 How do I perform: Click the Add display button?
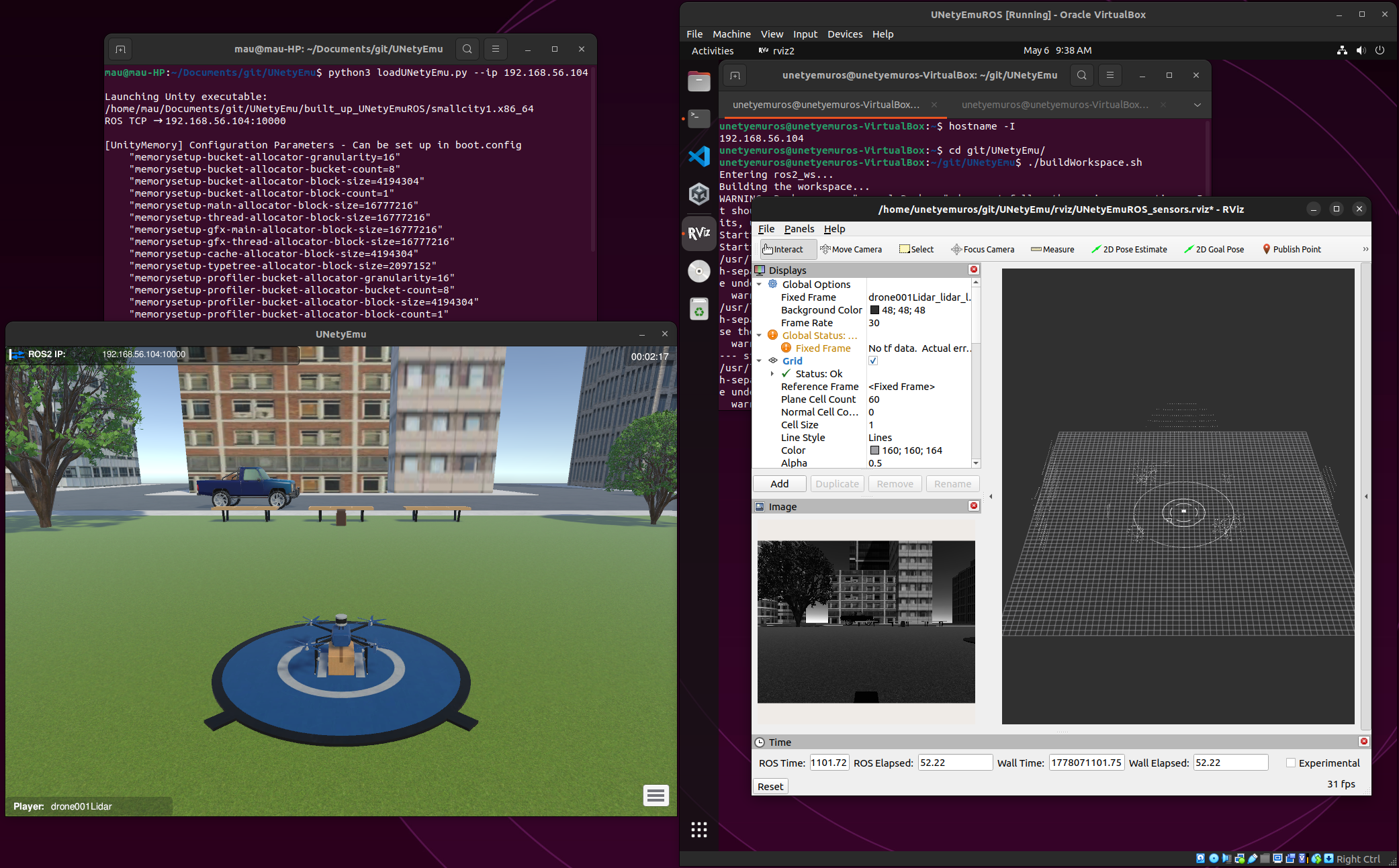click(x=779, y=483)
